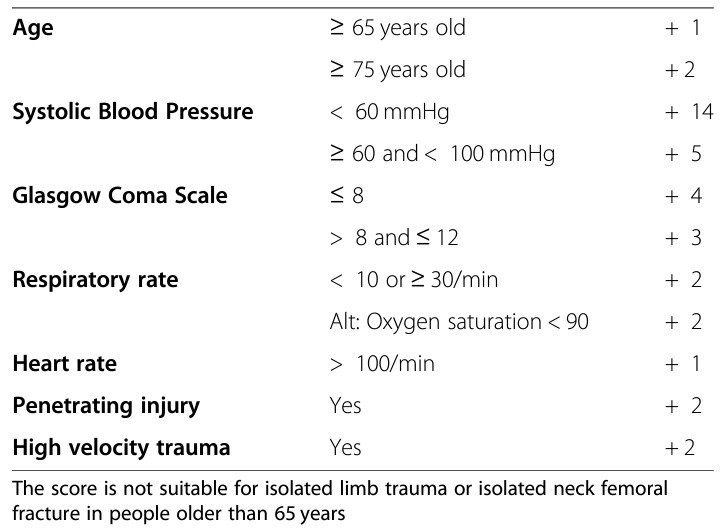Image resolution: width=722 pixels, height=532 pixels.
Task: Select 'Alt: Oxygen saturation < 90' text
Action: (459, 322)
